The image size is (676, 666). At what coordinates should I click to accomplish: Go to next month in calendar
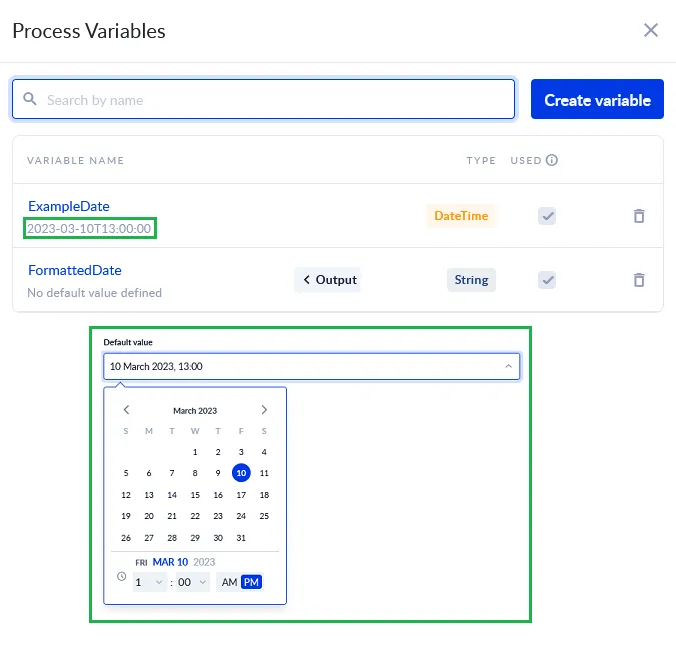click(264, 410)
